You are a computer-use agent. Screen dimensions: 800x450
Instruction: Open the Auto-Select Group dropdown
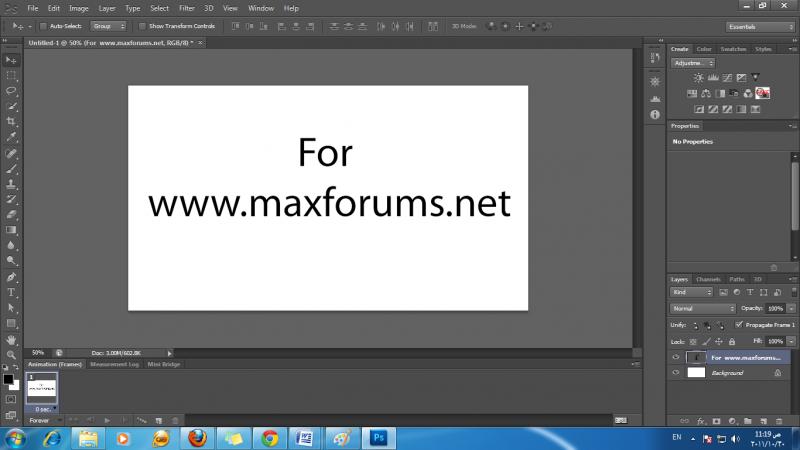[108, 26]
